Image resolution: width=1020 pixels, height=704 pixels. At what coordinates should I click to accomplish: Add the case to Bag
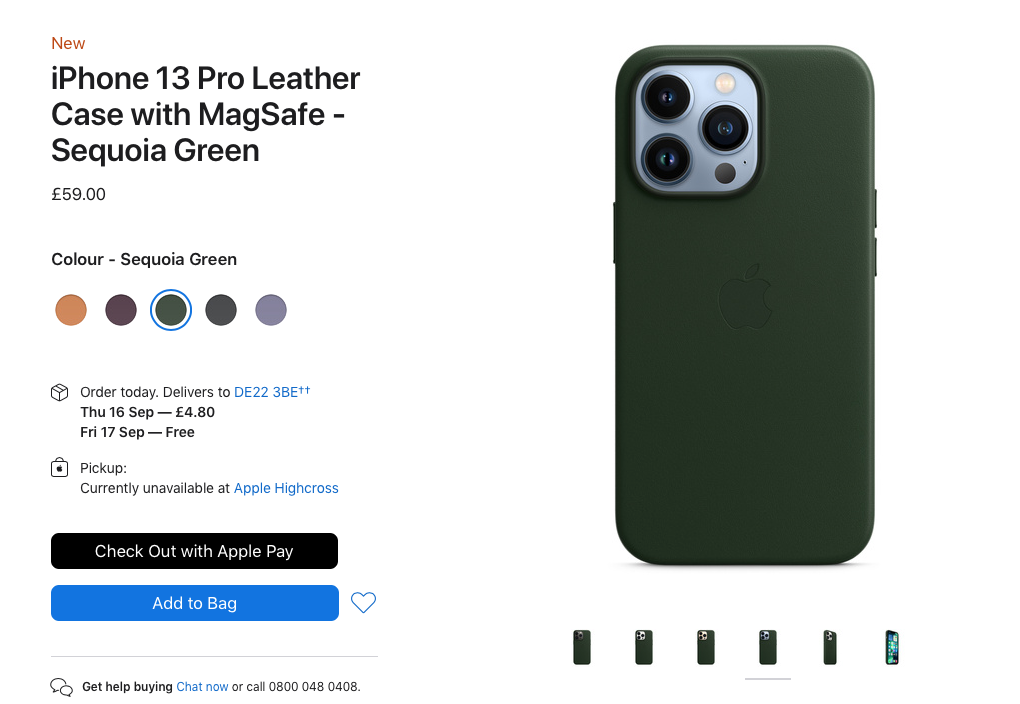click(x=195, y=603)
